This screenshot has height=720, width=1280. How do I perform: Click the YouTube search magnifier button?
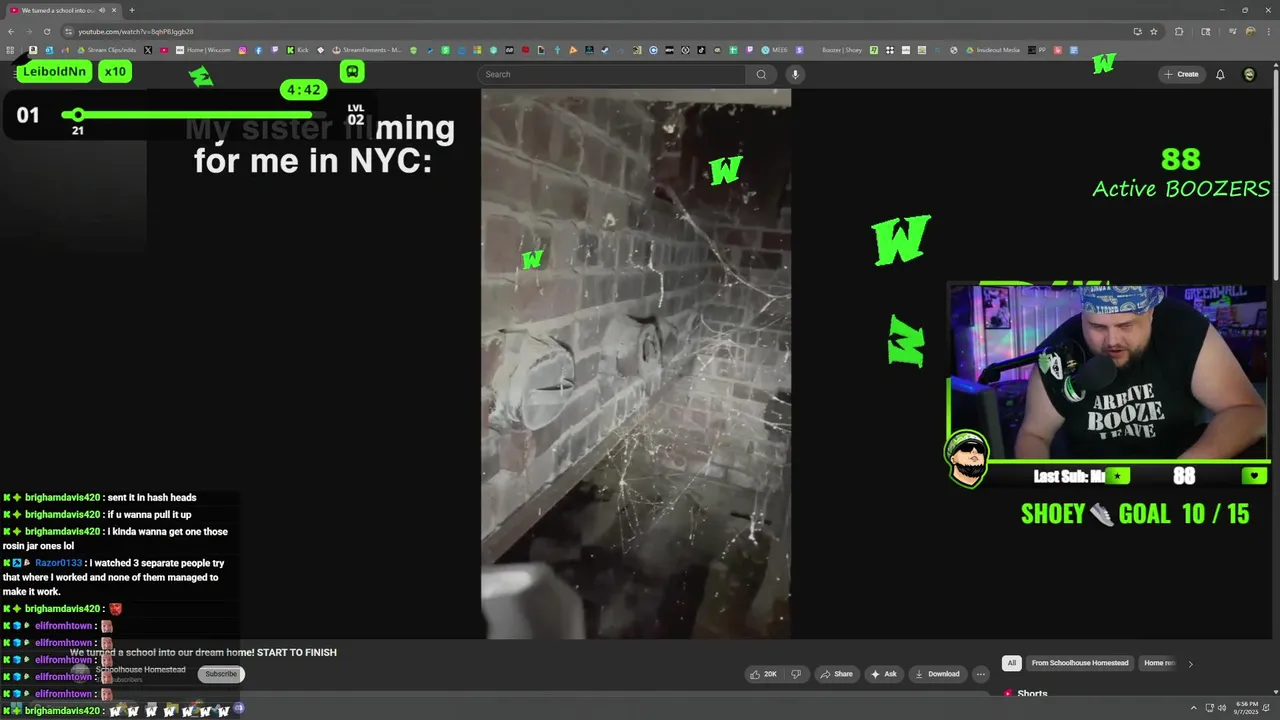point(761,74)
